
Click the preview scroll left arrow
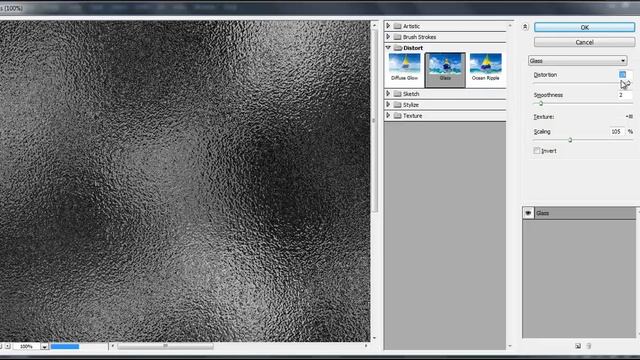click(x=113, y=346)
